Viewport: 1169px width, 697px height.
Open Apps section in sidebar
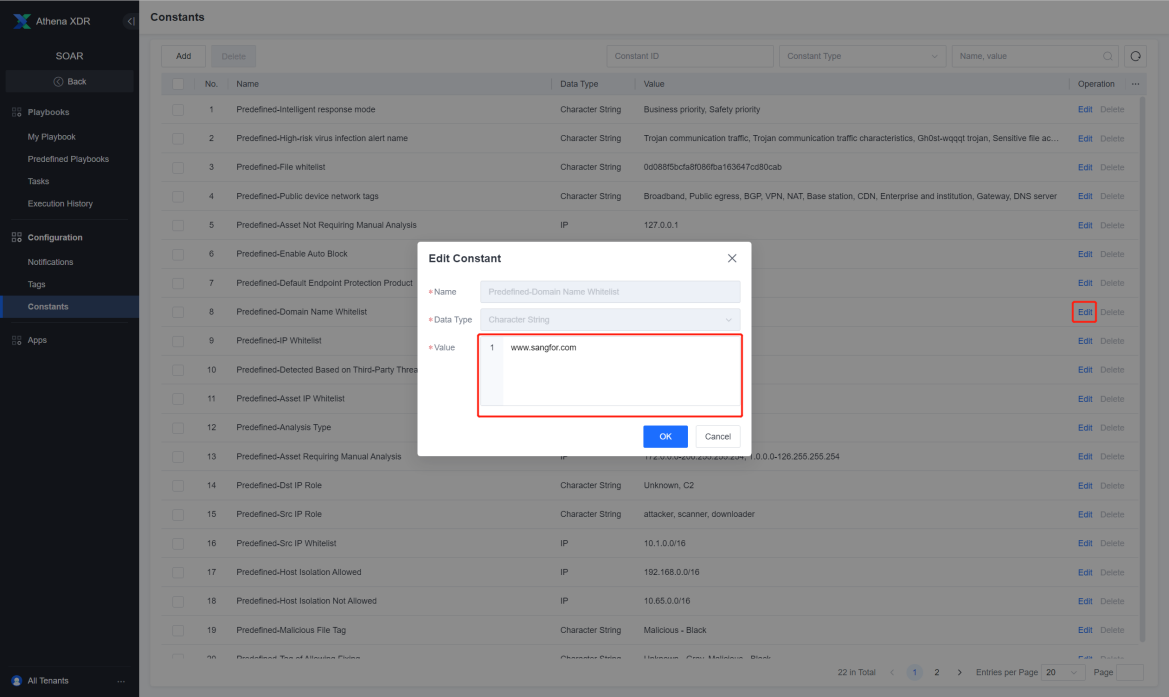pyautogui.click(x=37, y=340)
